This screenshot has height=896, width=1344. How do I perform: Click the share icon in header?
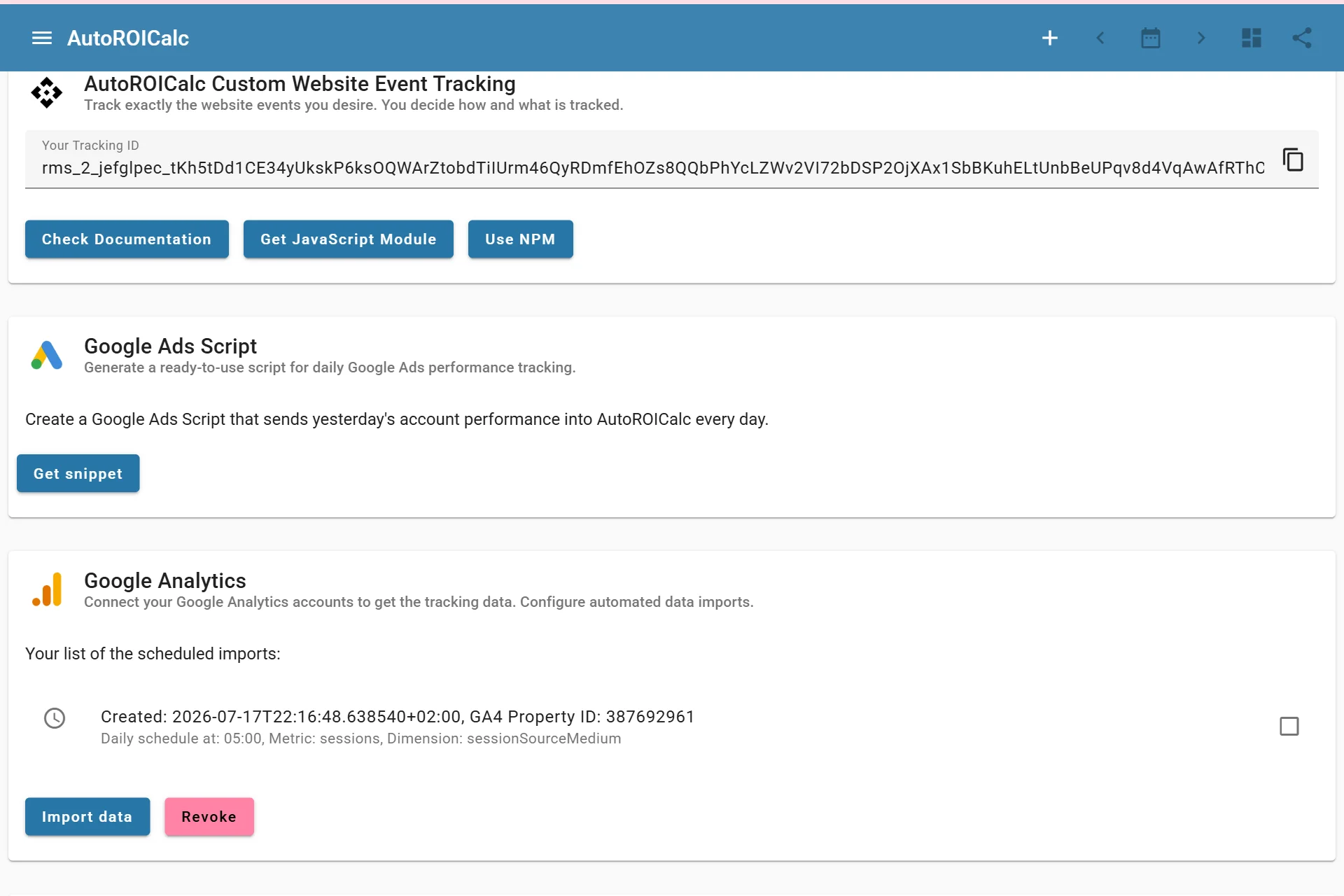[x=1302, y=38]
